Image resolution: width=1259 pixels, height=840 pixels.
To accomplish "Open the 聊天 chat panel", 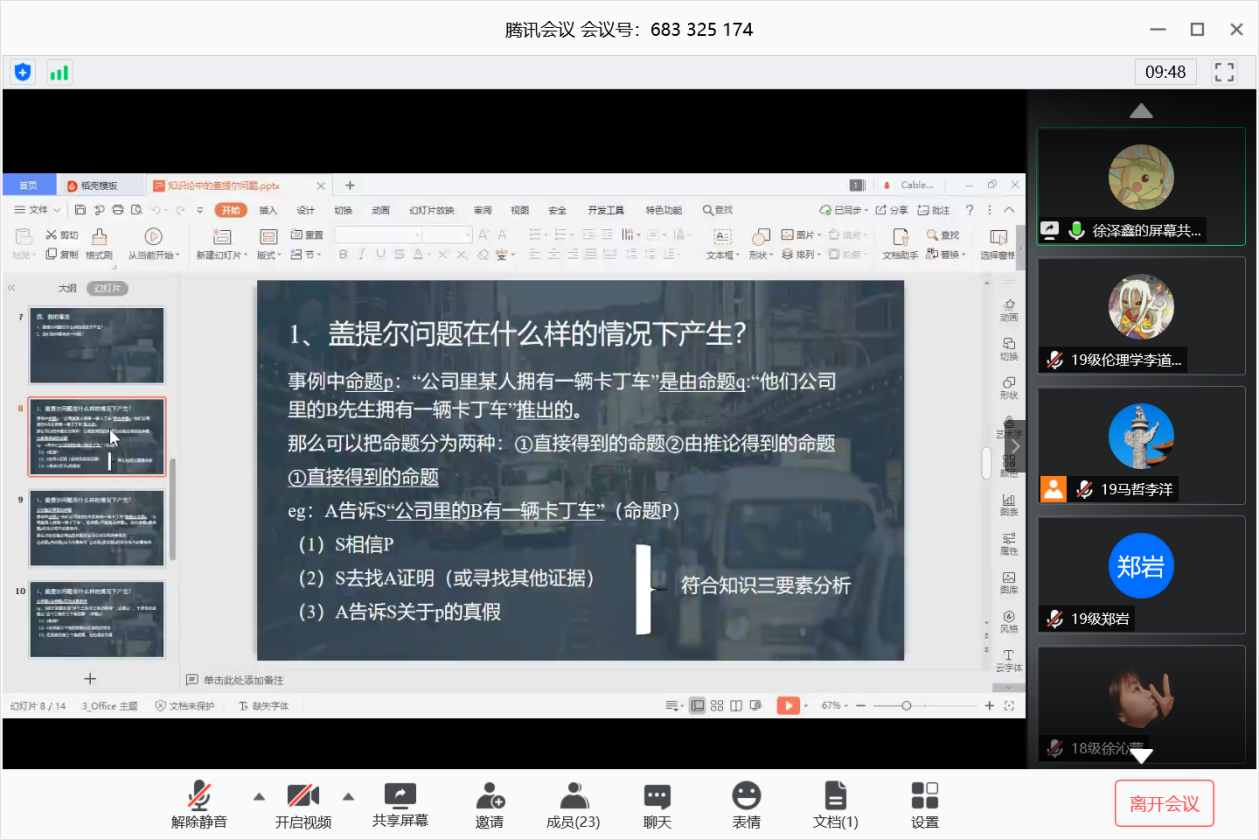I will click(657, 805).
